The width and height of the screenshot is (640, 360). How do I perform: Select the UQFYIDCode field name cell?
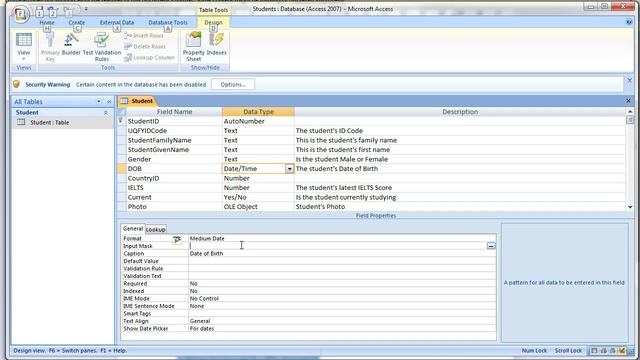[x=174, y=131]
